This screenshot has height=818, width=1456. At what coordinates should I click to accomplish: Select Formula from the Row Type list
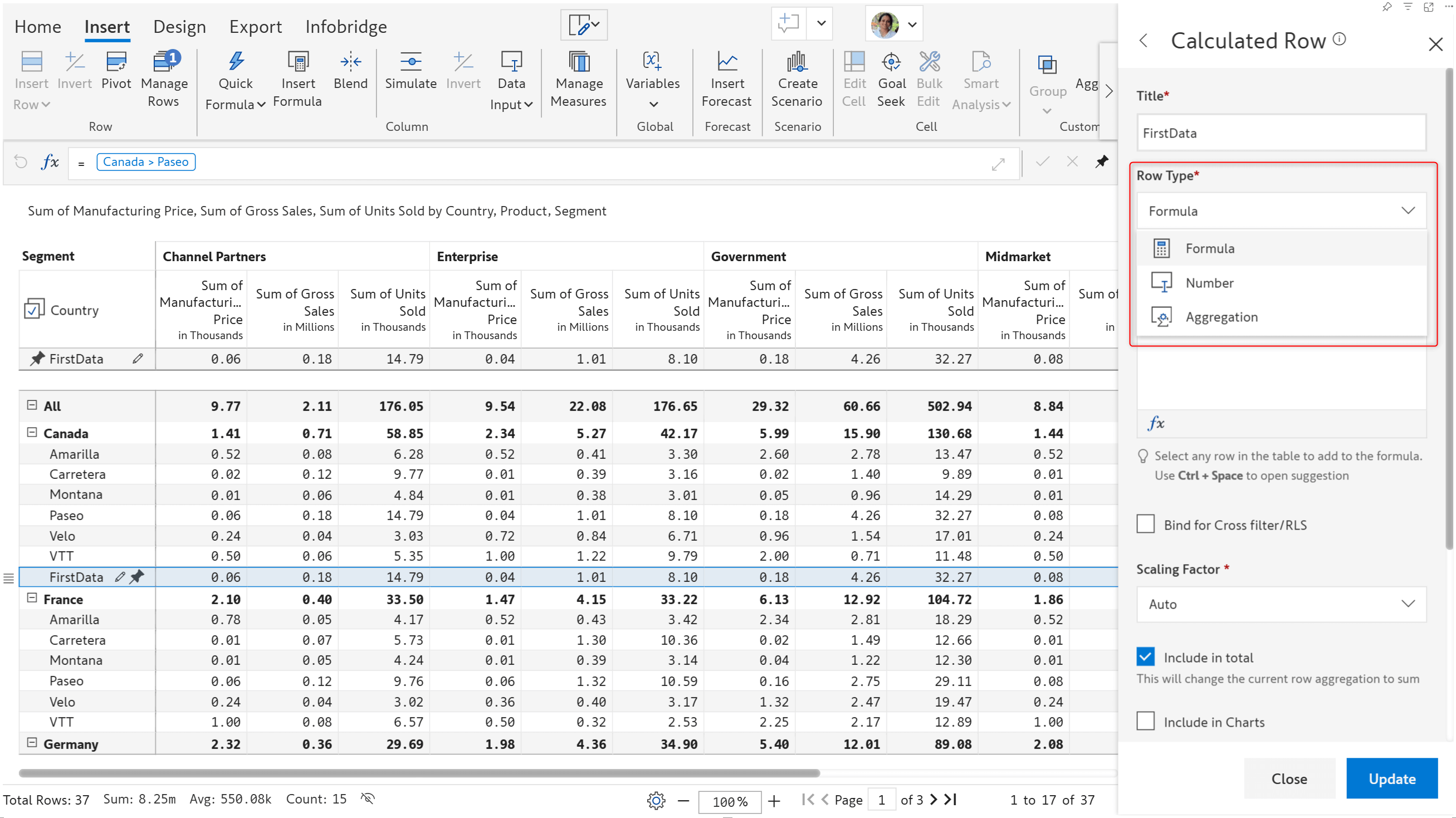(x=1210, y=248)
